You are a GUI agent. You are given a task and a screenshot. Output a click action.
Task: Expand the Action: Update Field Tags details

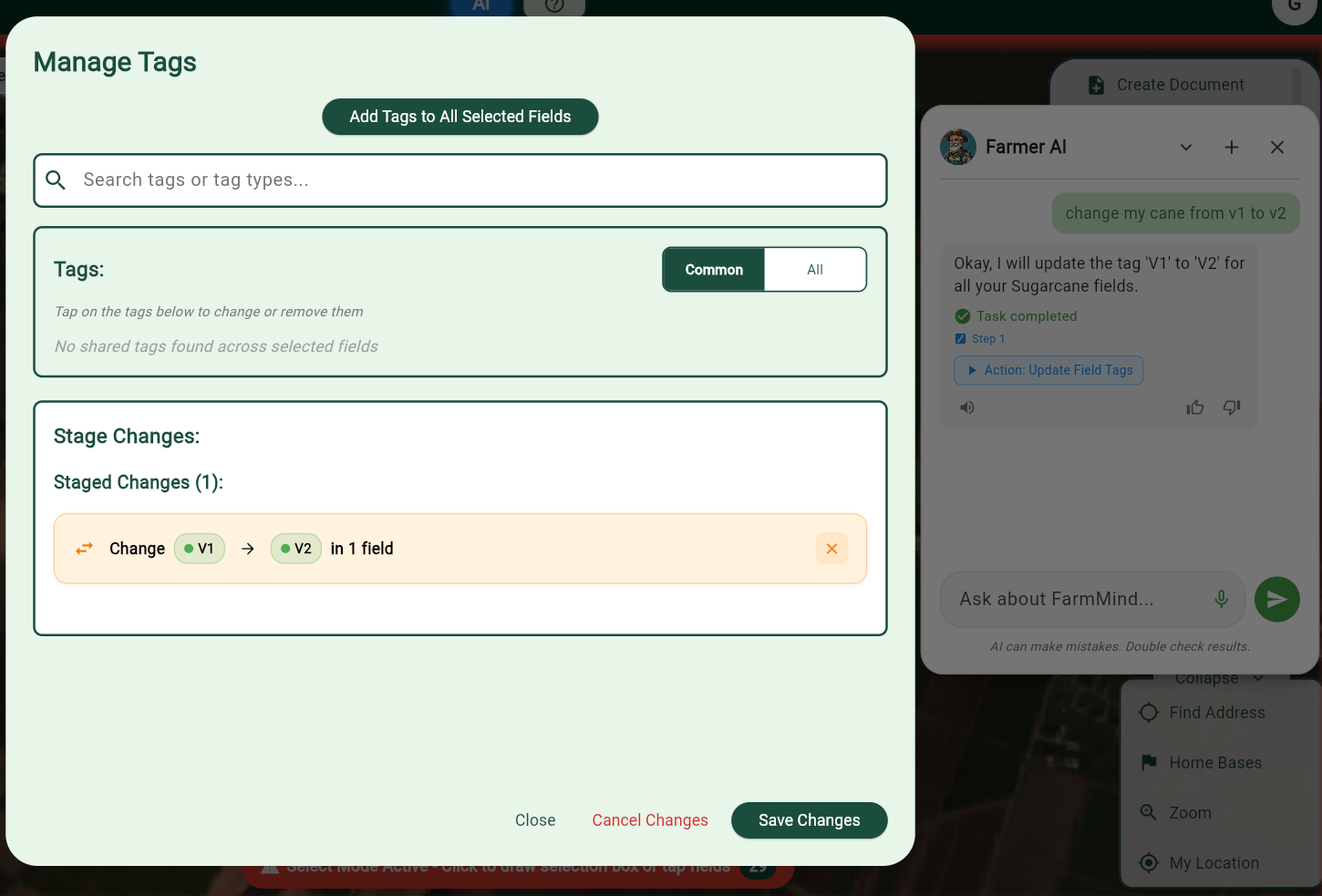1048,370
